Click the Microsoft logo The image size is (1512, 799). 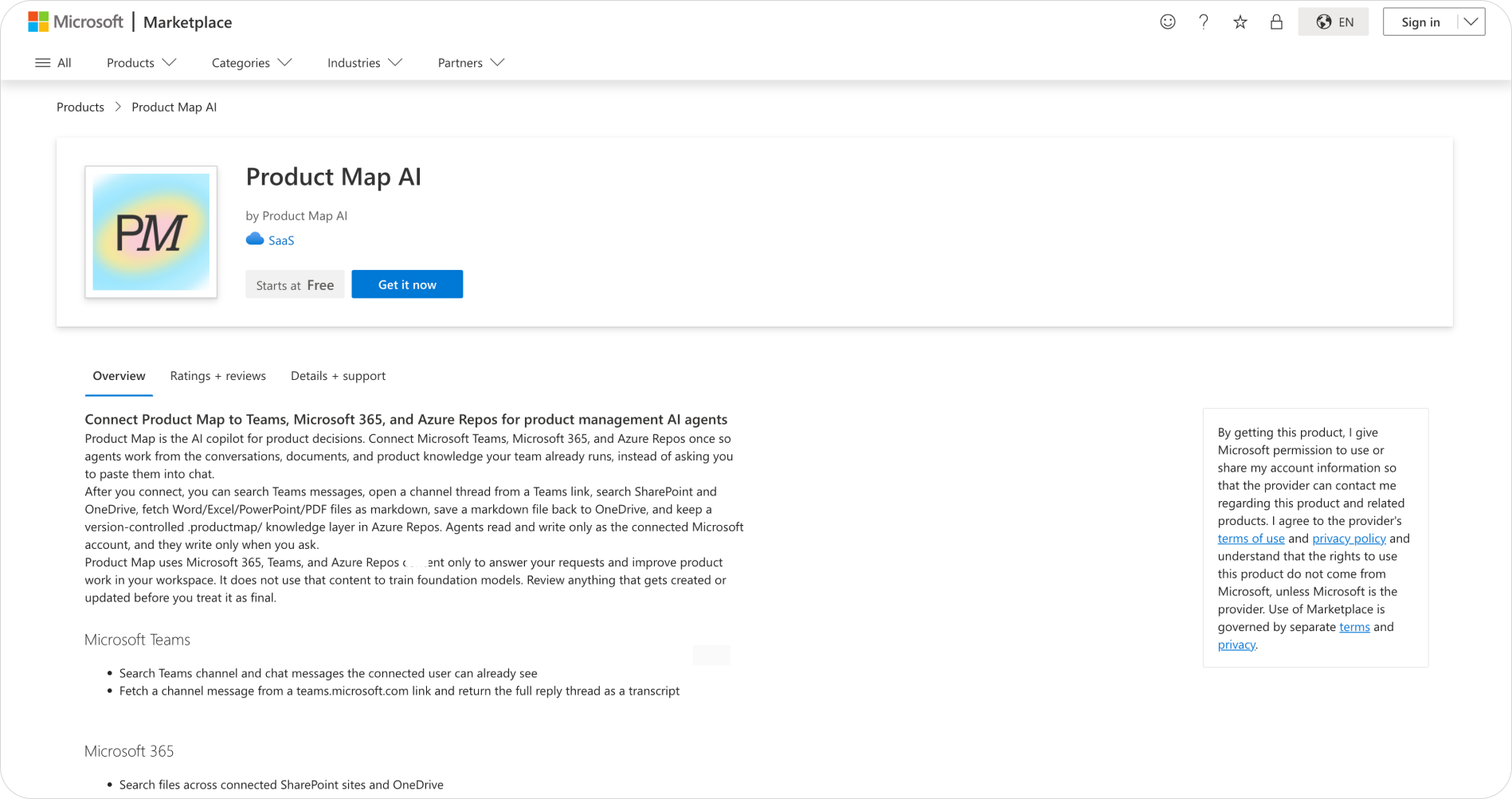pyautogui.click(x=76, y=22)
